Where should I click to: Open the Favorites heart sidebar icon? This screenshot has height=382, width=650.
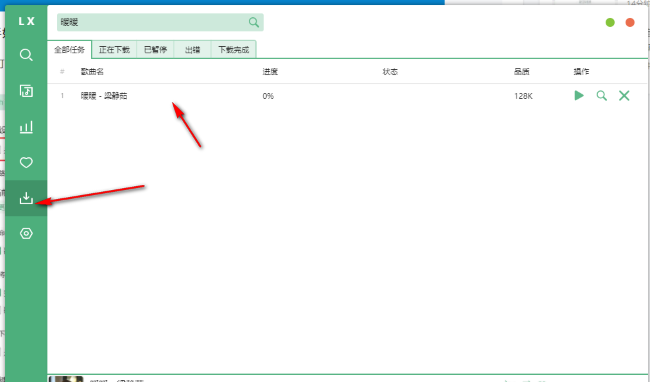pos(26,162)
